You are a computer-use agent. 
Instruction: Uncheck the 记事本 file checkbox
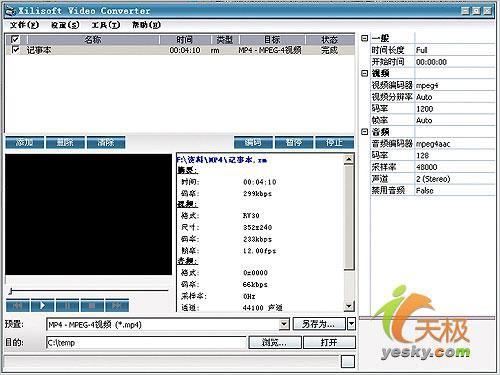(x=15, y=50)
